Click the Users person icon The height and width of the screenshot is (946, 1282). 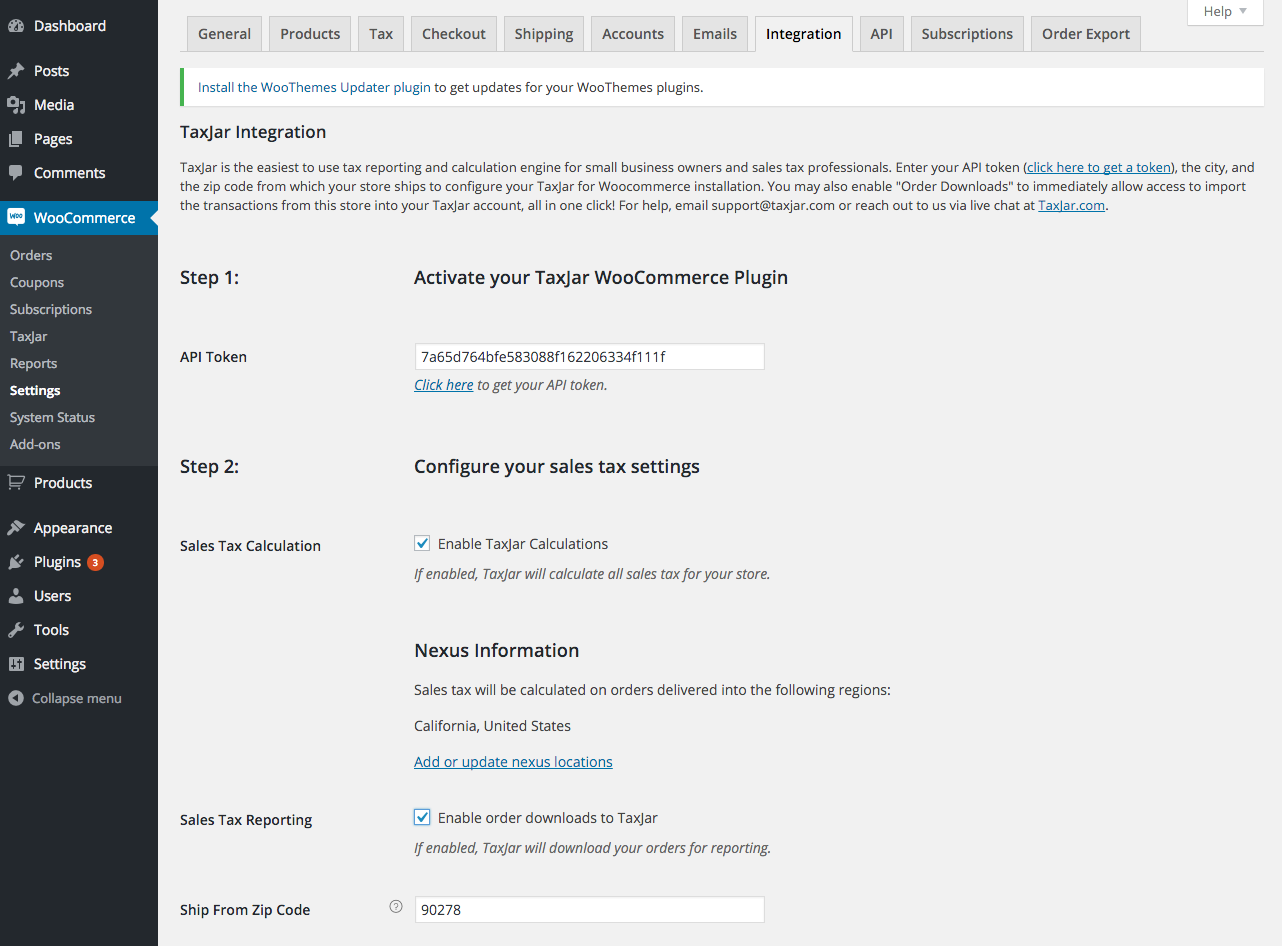tap(16, 596)
